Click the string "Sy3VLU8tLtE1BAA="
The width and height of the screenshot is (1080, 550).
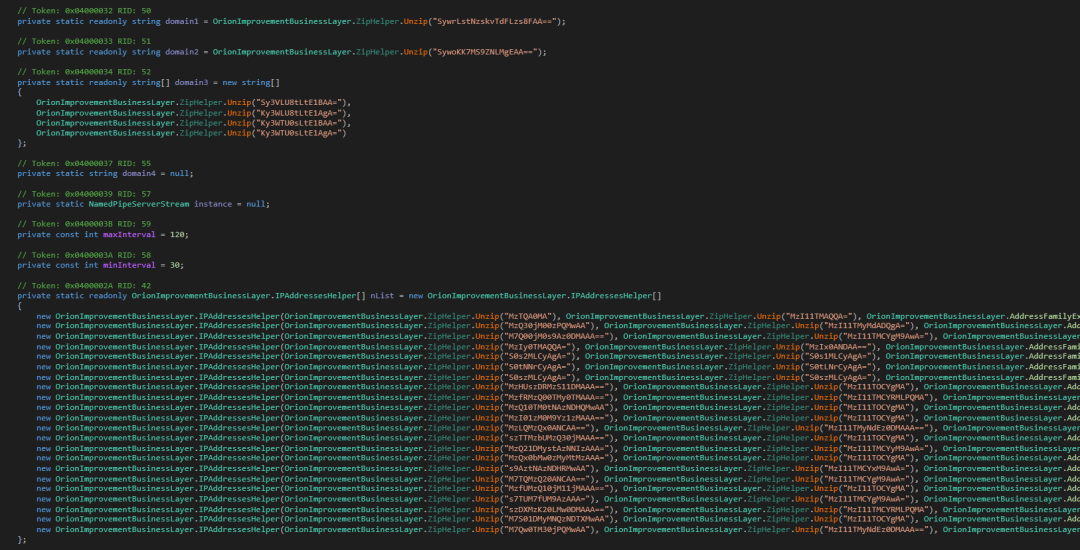pyautogui.click(x=299, y=103)
